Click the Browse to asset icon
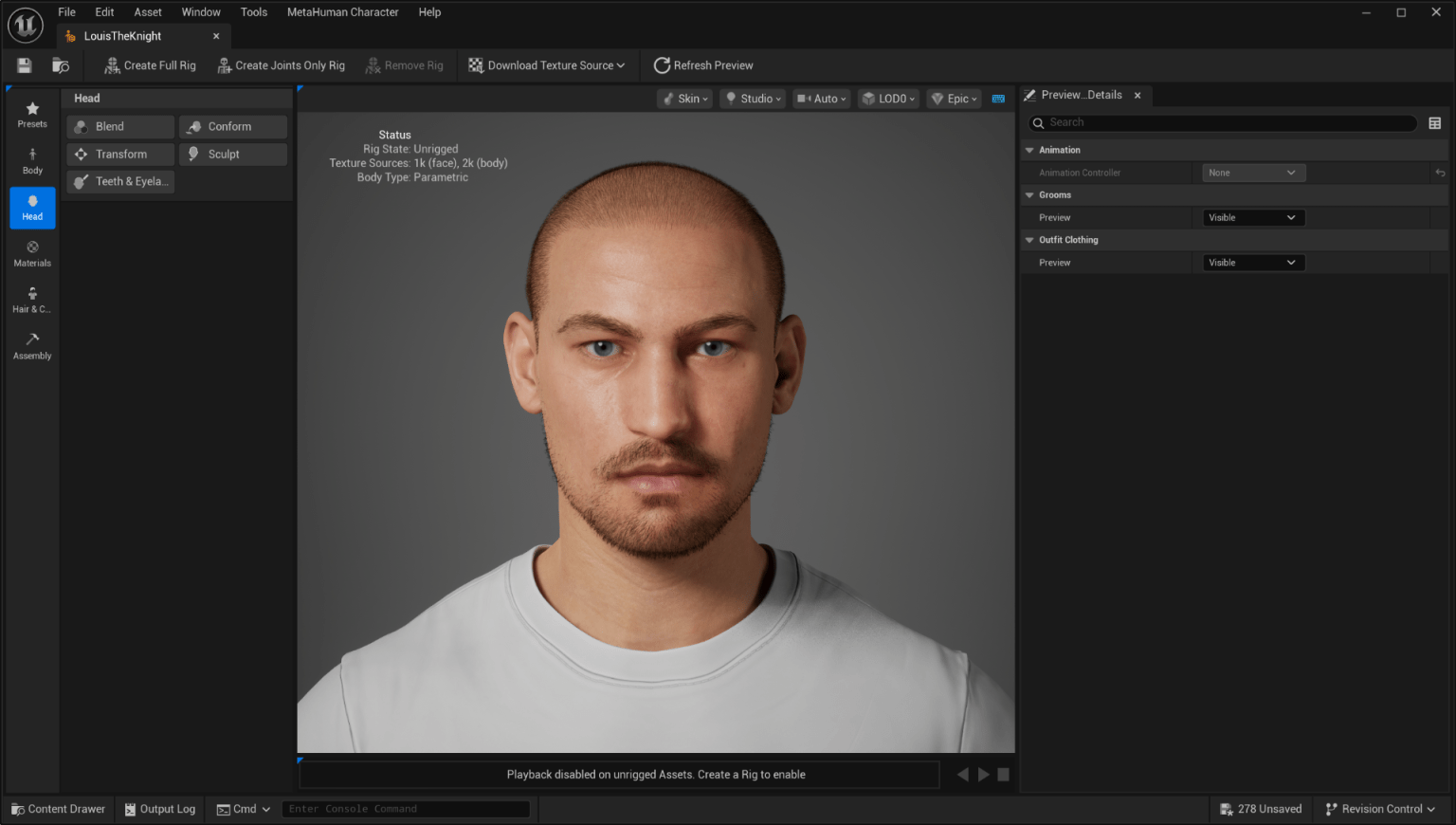The image size is (1456, 825). pyautogui.click(x=61, y=65)
